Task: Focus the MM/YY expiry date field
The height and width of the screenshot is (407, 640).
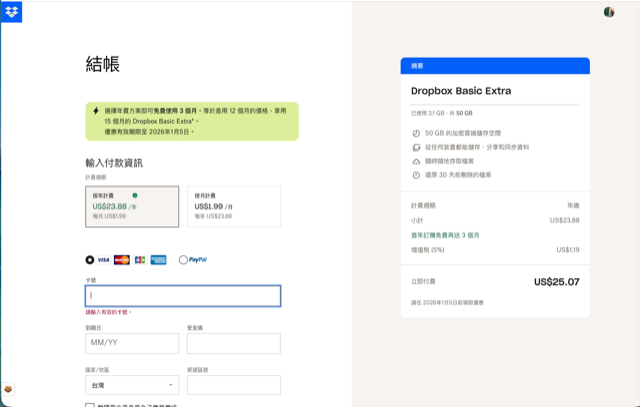Action: (132, 343)
